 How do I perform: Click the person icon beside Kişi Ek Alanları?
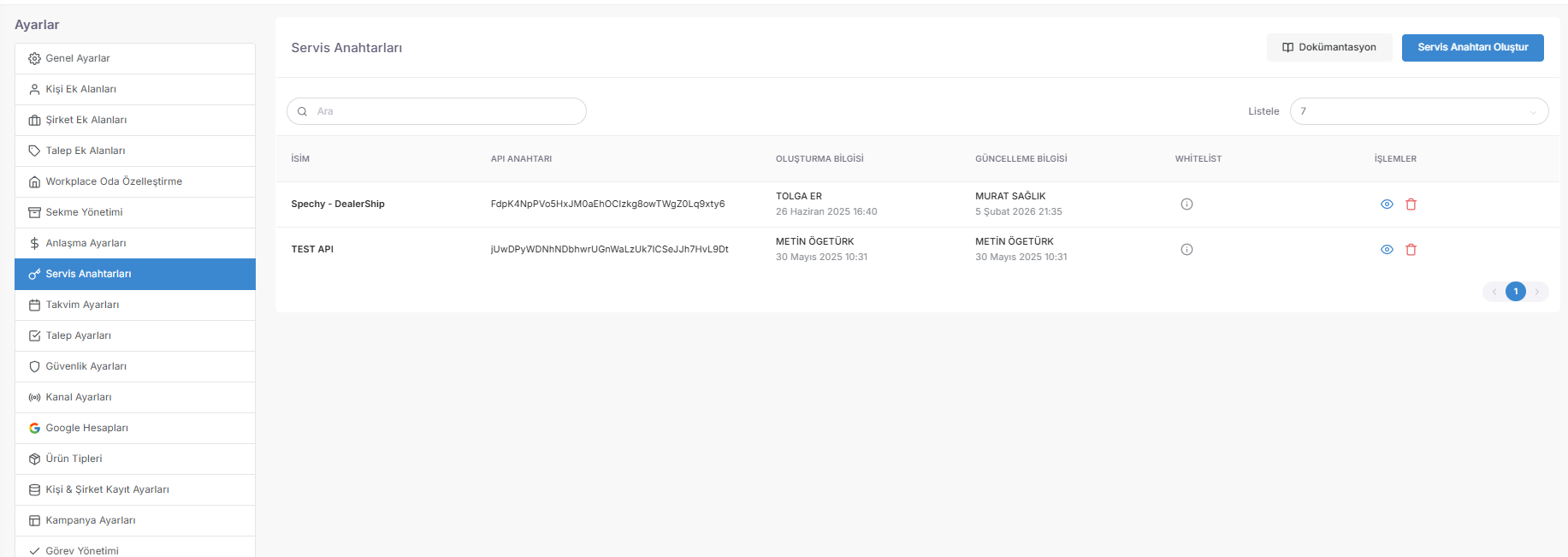point(34,90)
